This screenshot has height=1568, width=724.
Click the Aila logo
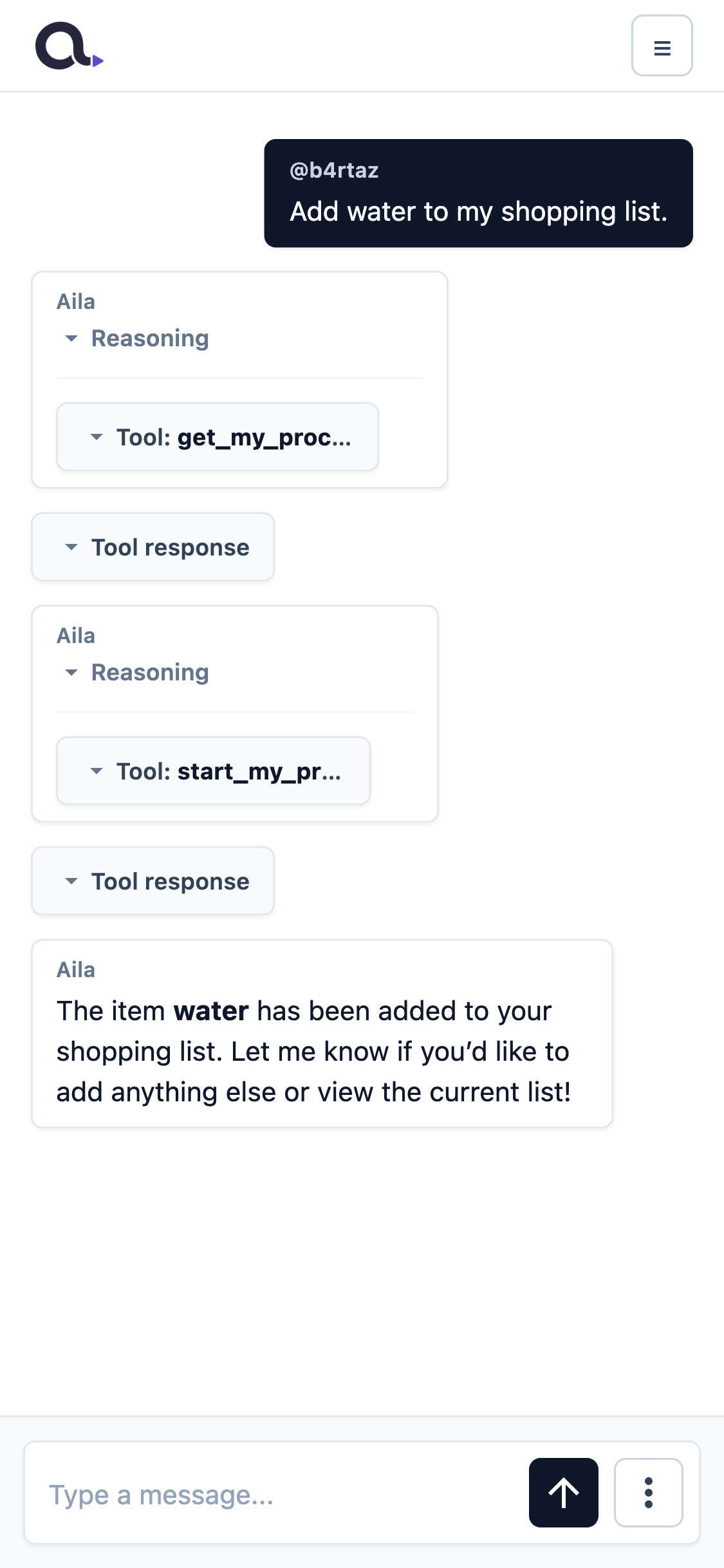[x=70, y=46]
